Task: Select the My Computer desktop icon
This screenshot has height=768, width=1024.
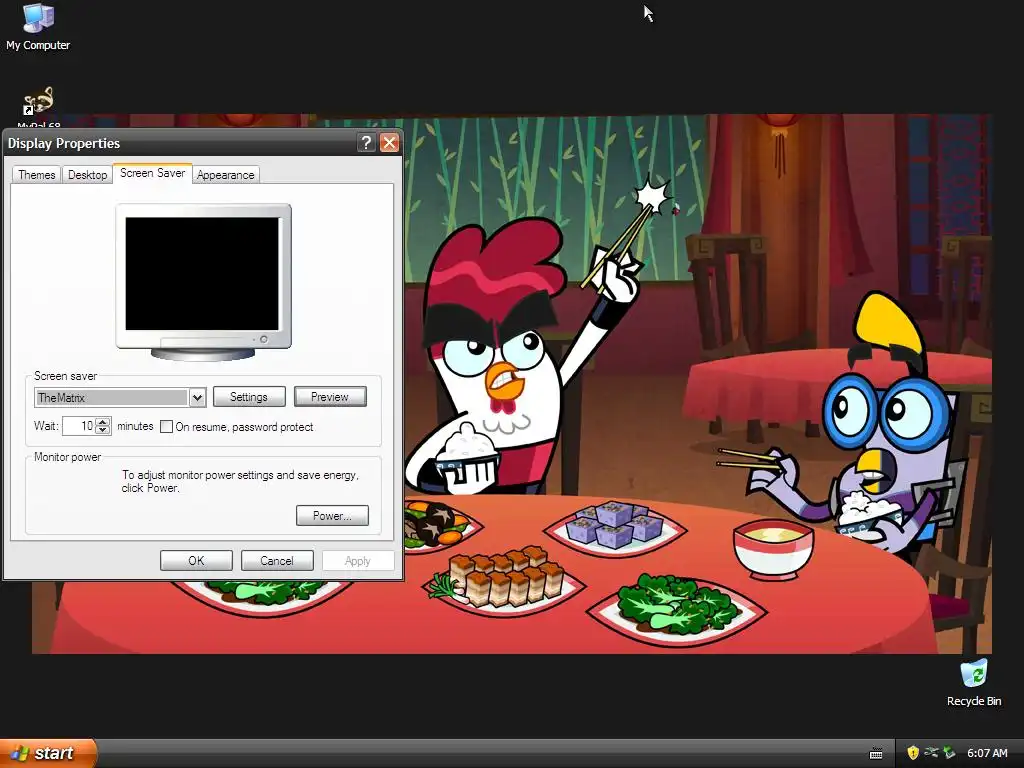Action: [38, 26]
